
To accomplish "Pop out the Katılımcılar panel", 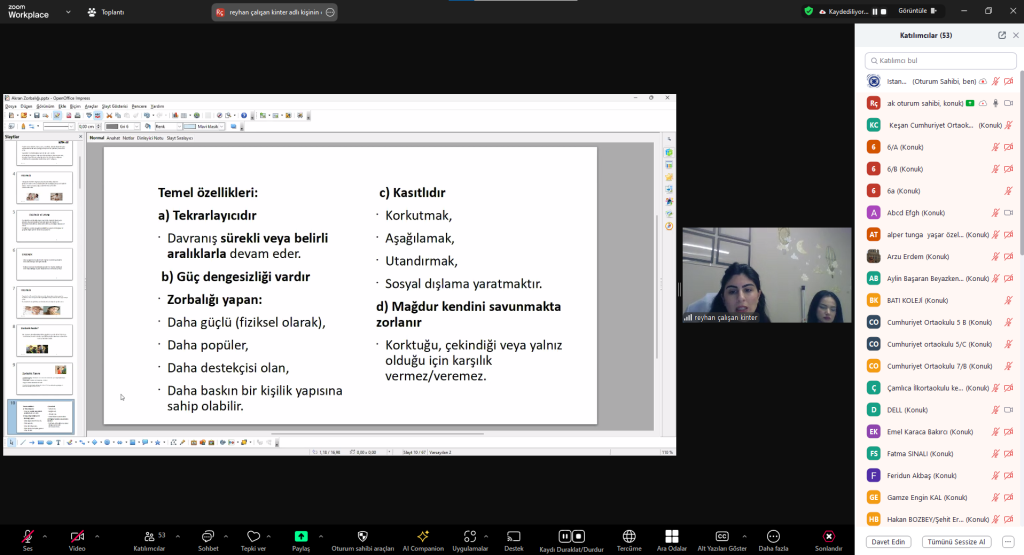I will click(x=1002, y=35).
